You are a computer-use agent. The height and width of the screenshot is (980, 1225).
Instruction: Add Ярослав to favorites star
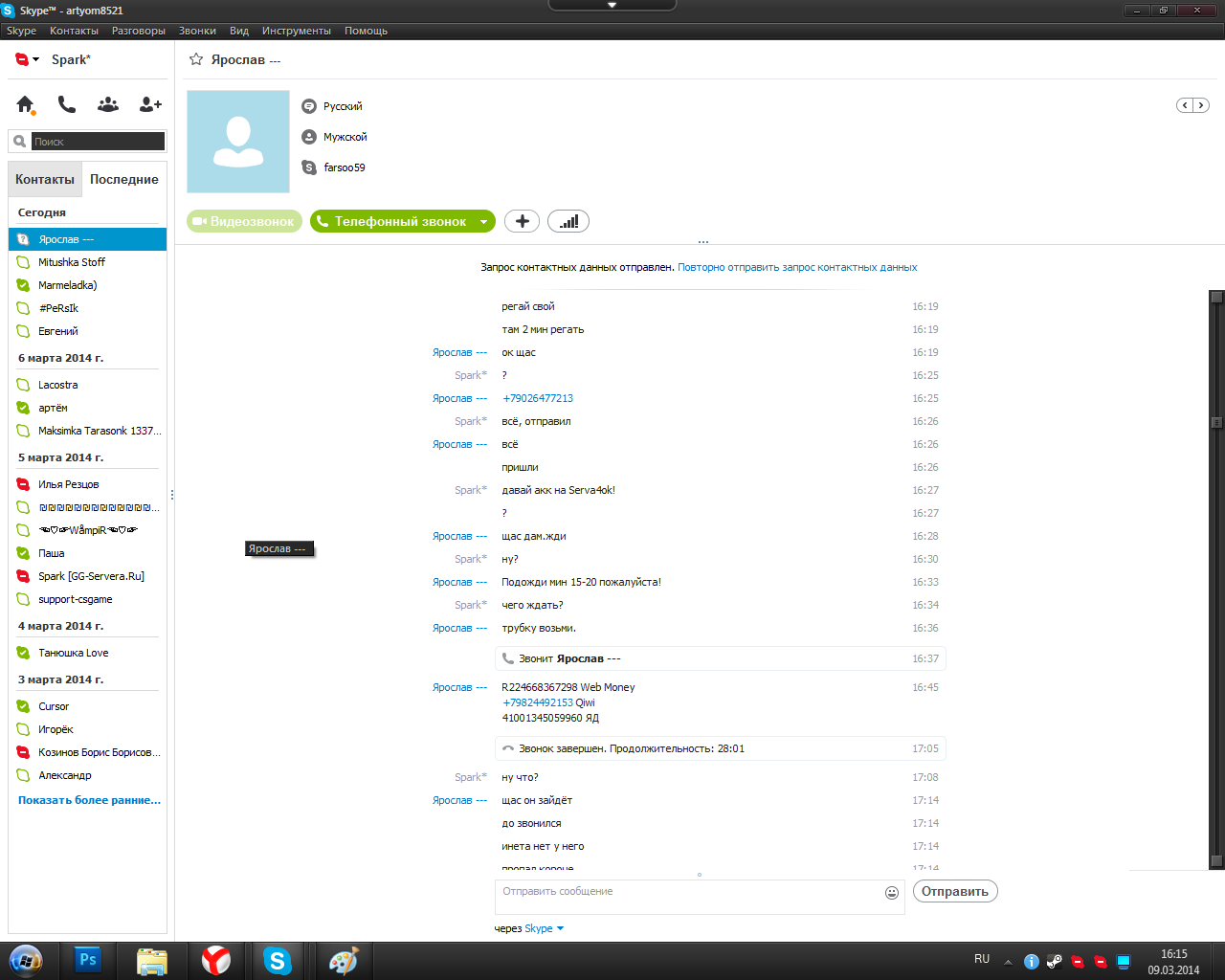(x=196, y=59)
